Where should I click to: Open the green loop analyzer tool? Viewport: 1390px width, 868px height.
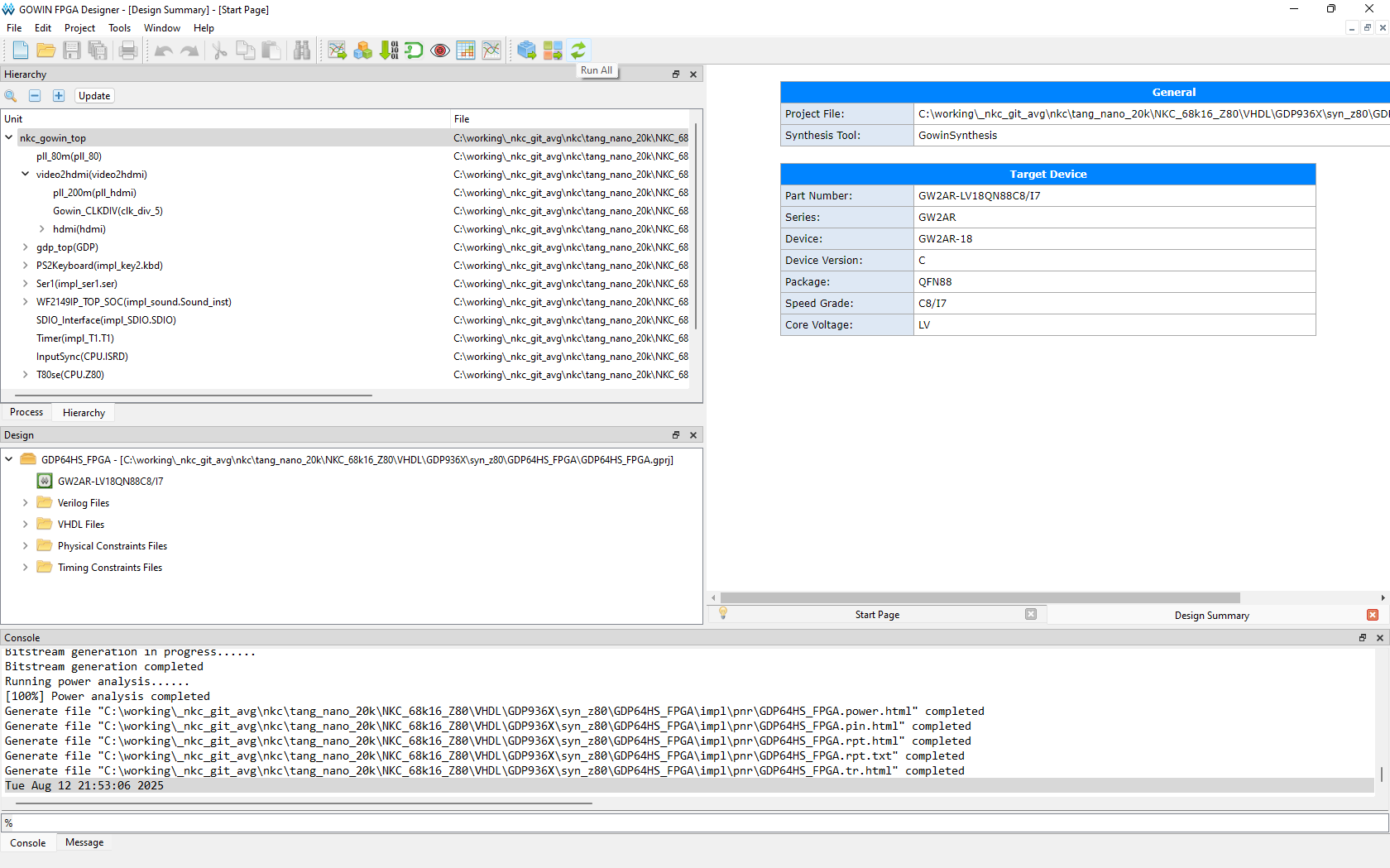click(x=415, y=50)
